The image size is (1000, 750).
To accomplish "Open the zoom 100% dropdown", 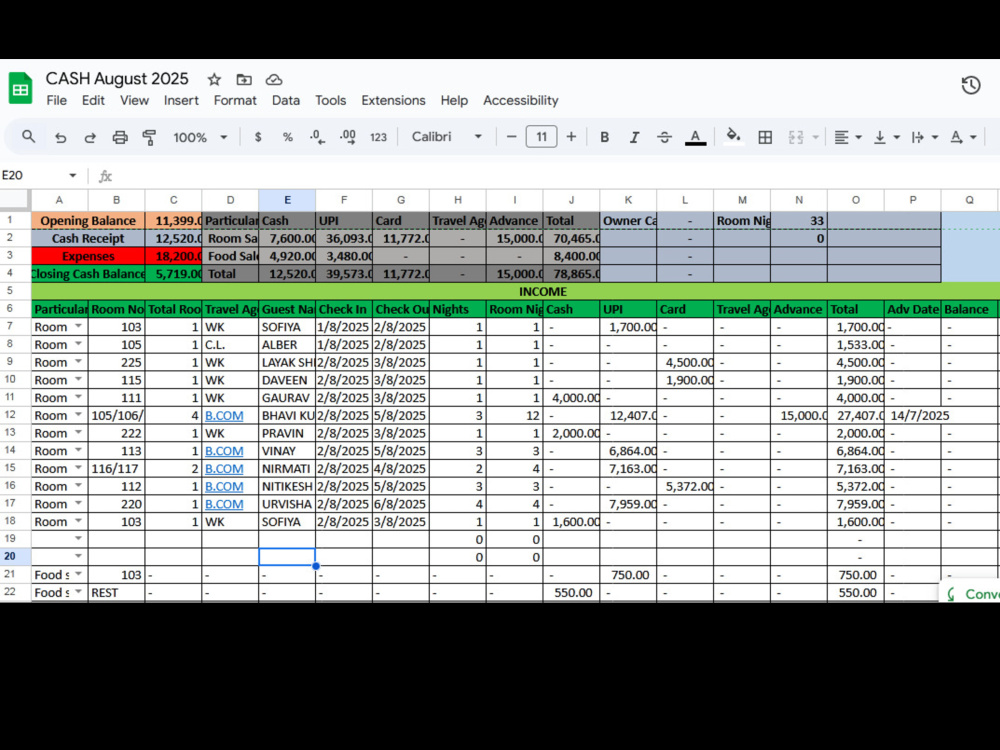I will 200,137.
